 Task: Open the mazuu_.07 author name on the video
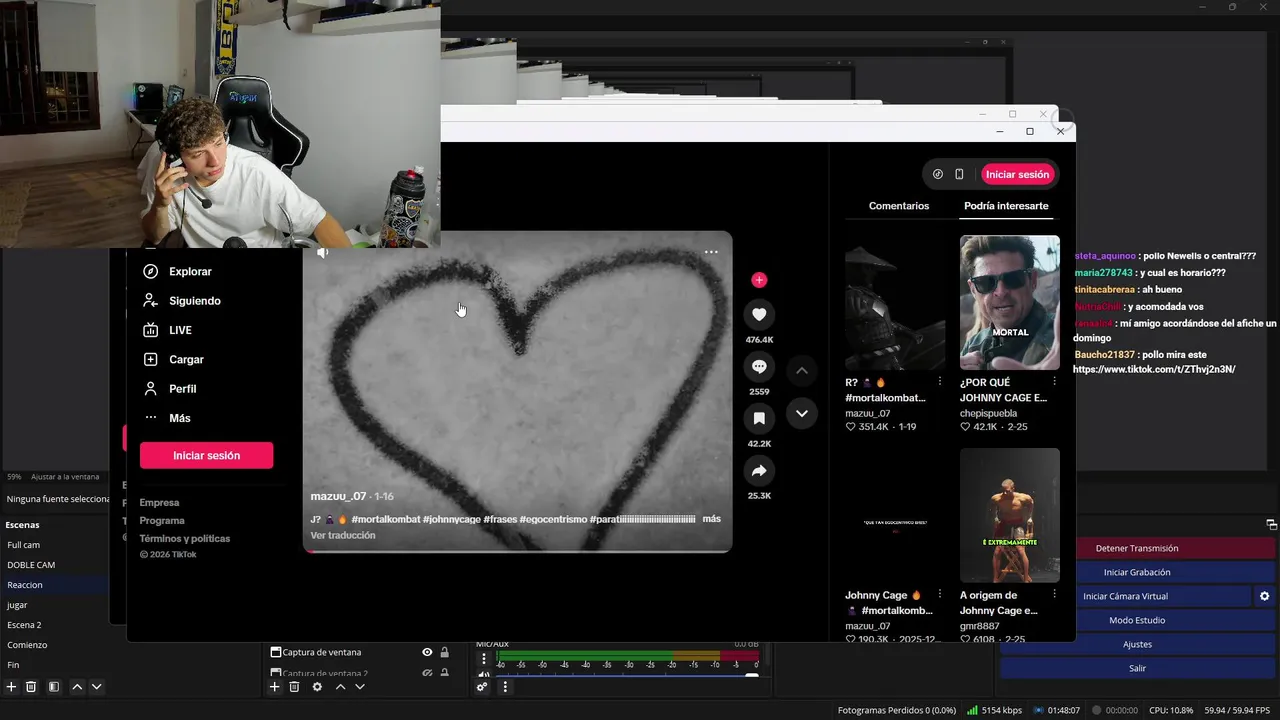[338, 497]
